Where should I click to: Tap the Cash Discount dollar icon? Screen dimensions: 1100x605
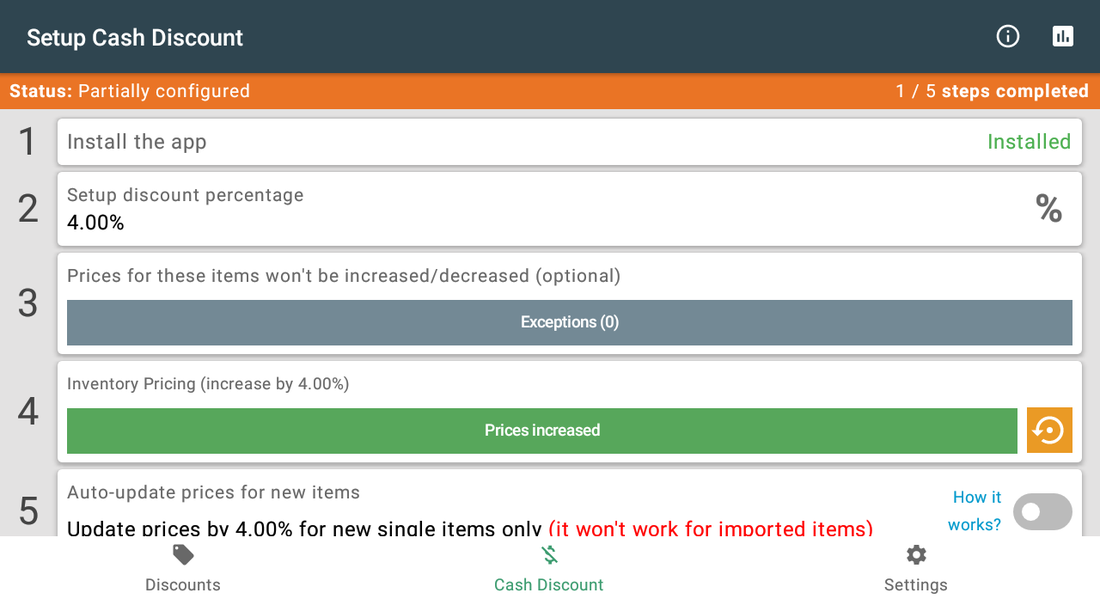tap(549, 555)
